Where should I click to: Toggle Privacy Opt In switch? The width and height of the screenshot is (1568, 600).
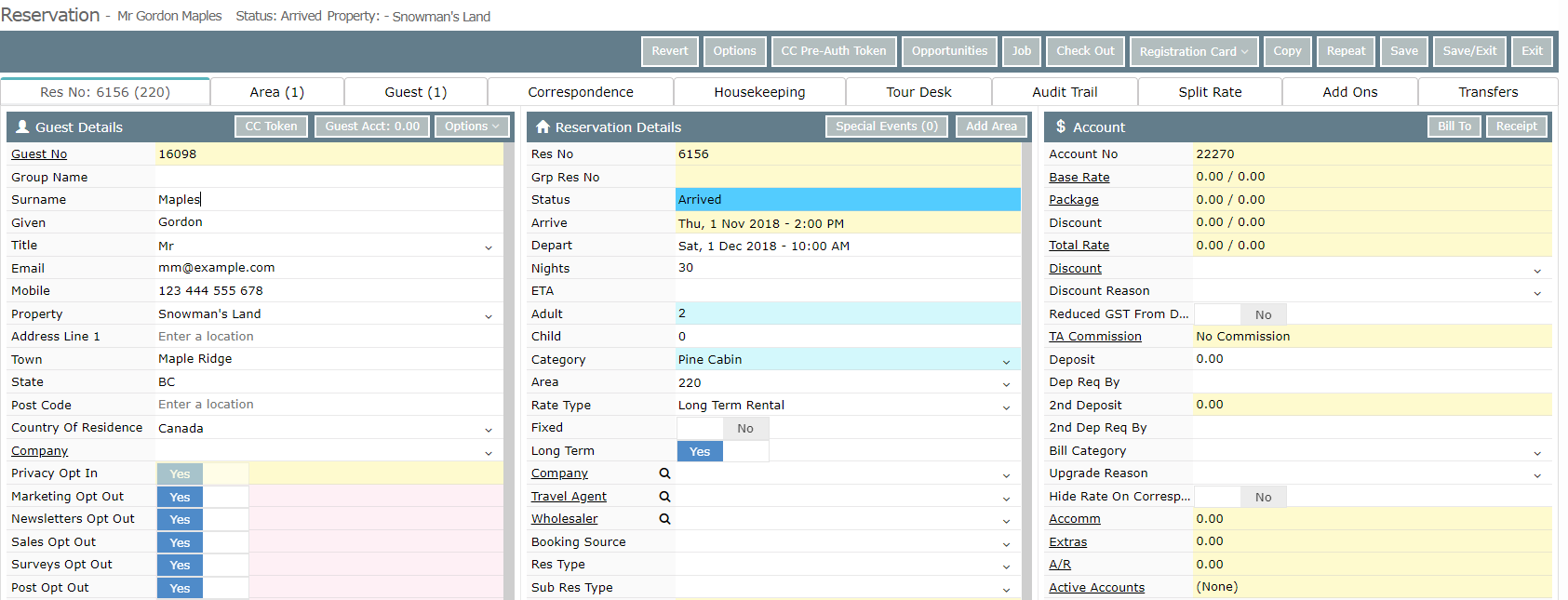(203, 473)
